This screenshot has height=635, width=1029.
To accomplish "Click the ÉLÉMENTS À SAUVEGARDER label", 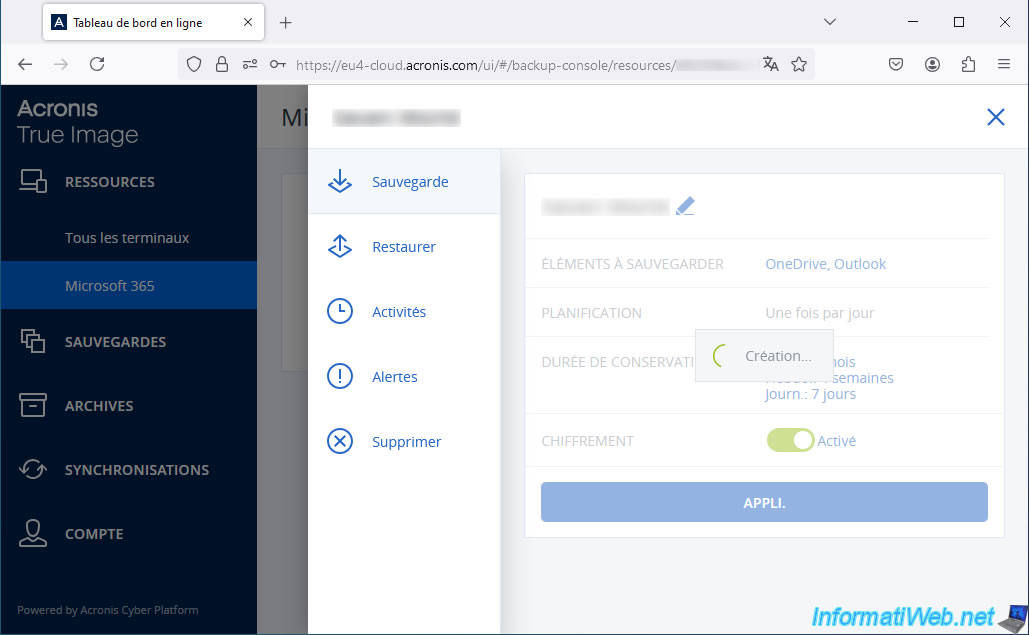I will coord(632,264).
